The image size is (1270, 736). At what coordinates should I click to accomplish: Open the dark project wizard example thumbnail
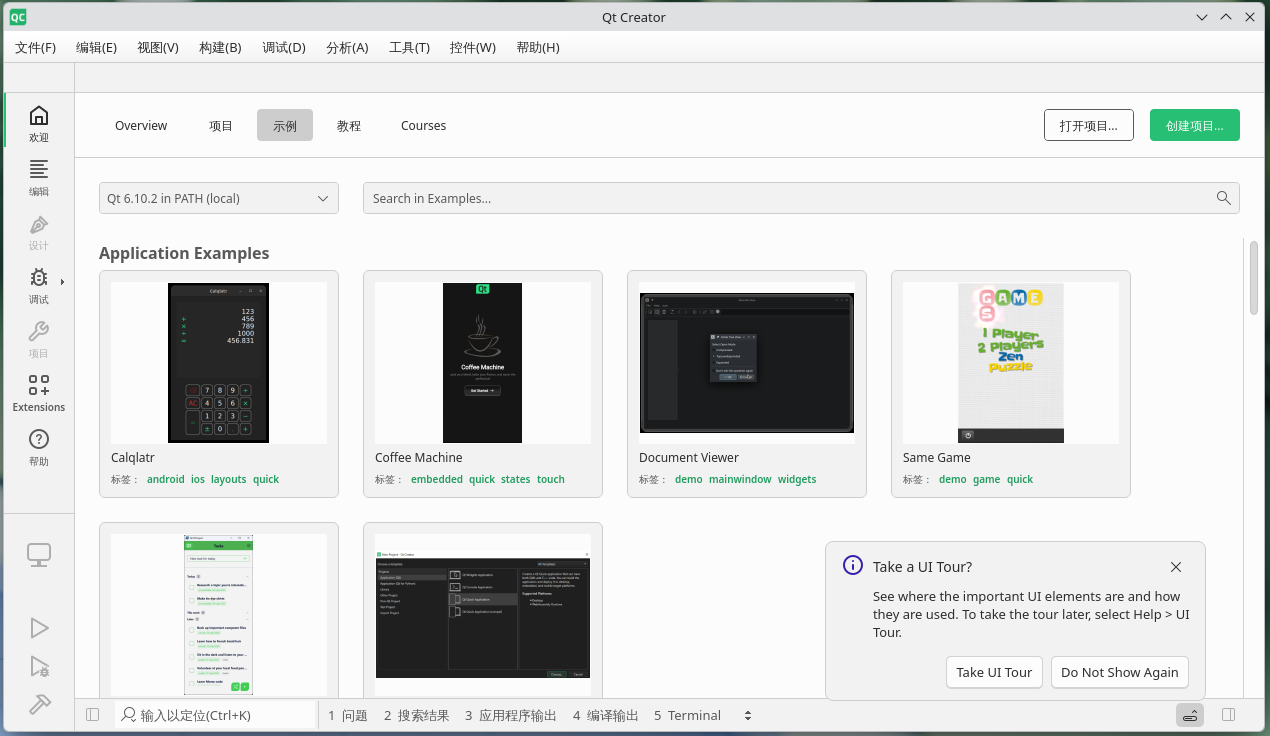coord(483,614)
